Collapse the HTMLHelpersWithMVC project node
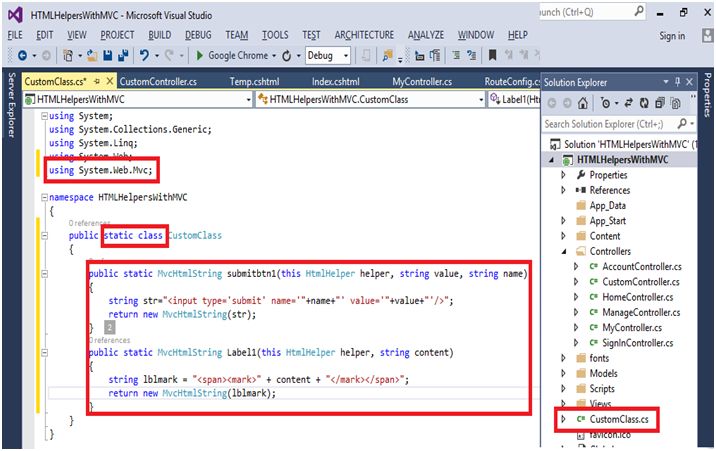The image size is (716, 451). (x=551, y=159)
